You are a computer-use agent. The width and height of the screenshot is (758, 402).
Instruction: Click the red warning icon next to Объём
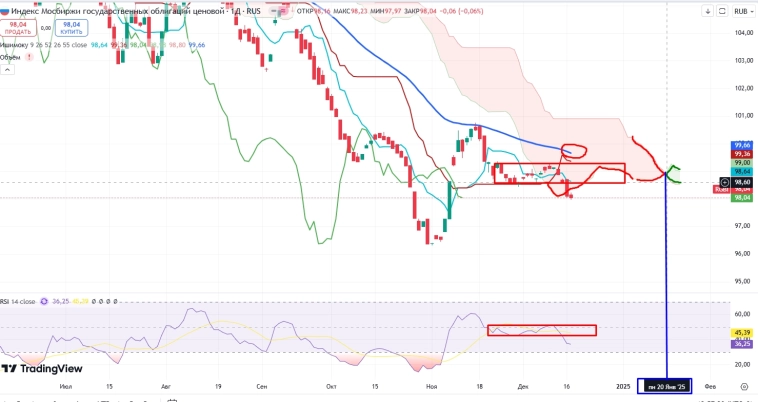[x=29, y=57]
